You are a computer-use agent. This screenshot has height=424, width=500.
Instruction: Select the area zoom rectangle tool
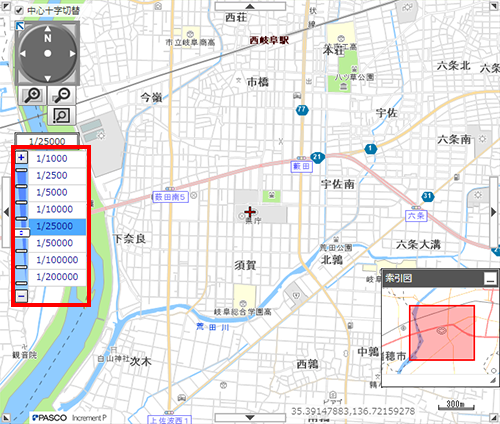(x=62, y=115)
